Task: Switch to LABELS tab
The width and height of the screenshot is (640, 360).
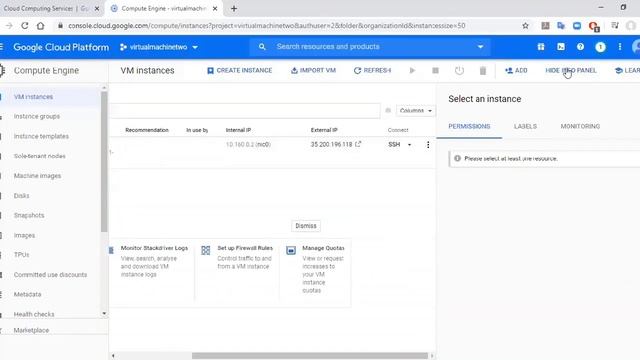Action: tap(525, 127)
